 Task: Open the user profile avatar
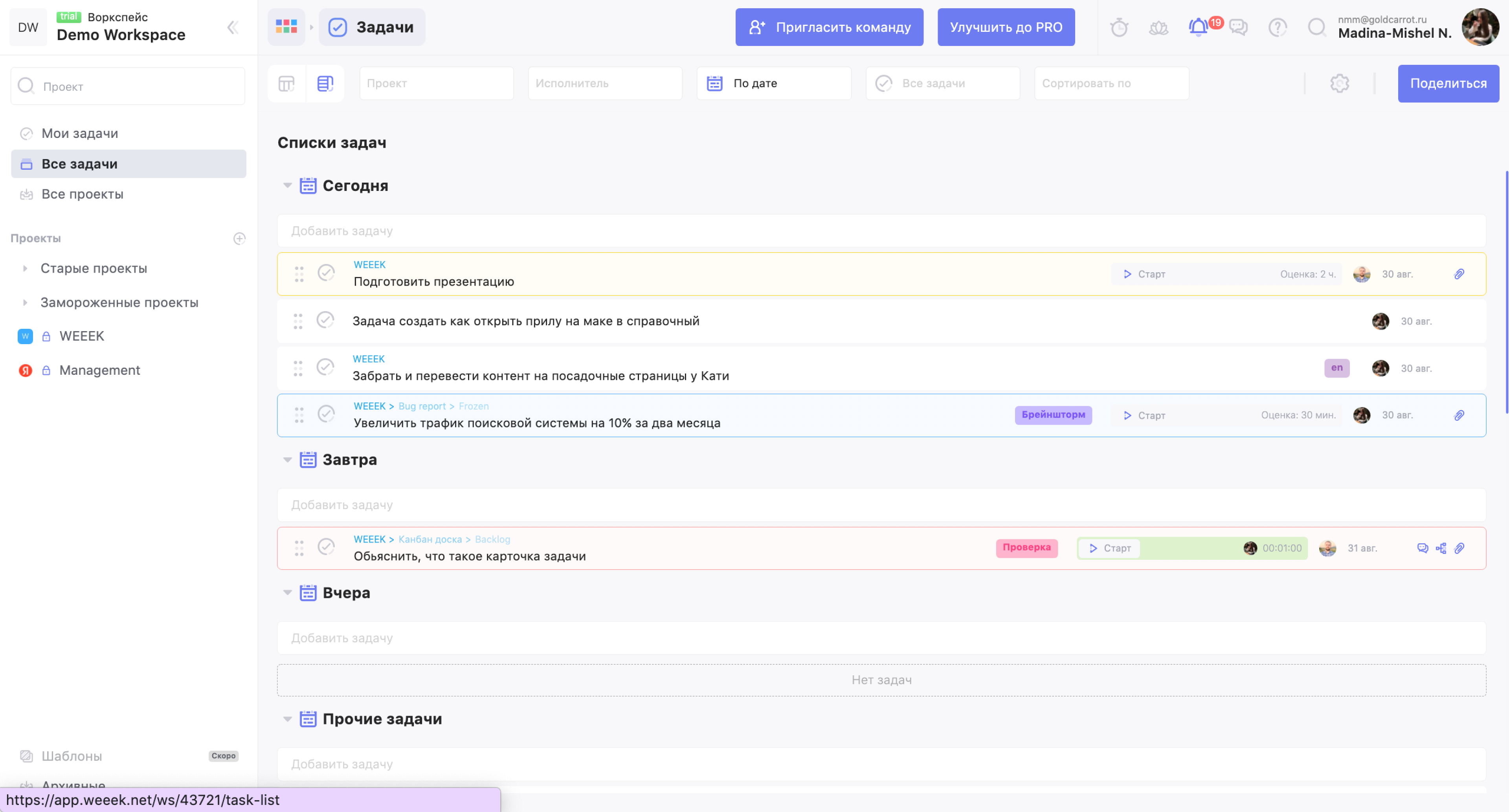(x=1480, y=27)
